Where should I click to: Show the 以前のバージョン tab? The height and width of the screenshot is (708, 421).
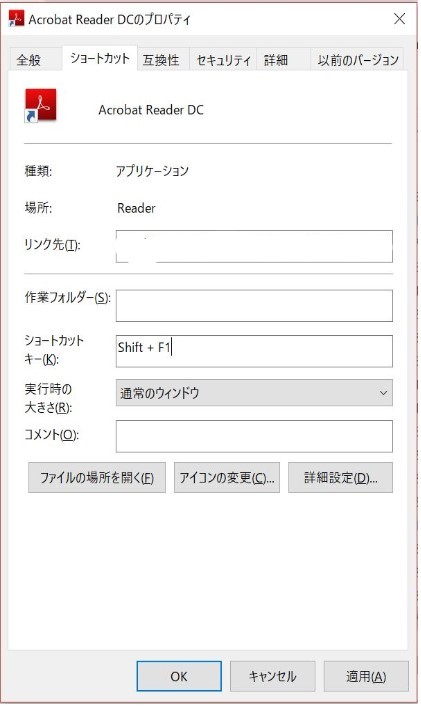pos(358,60)
